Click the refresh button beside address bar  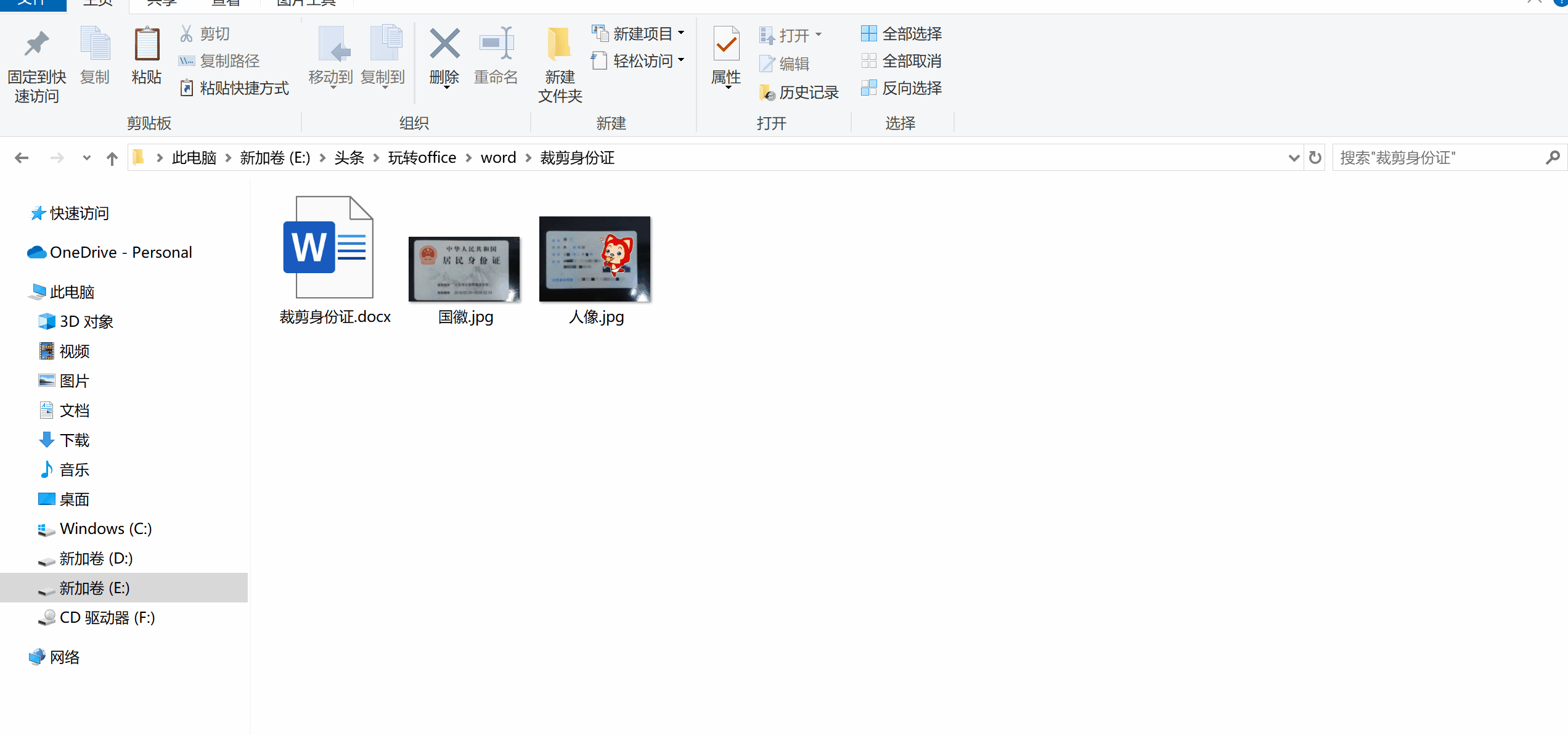[1315, 158]
